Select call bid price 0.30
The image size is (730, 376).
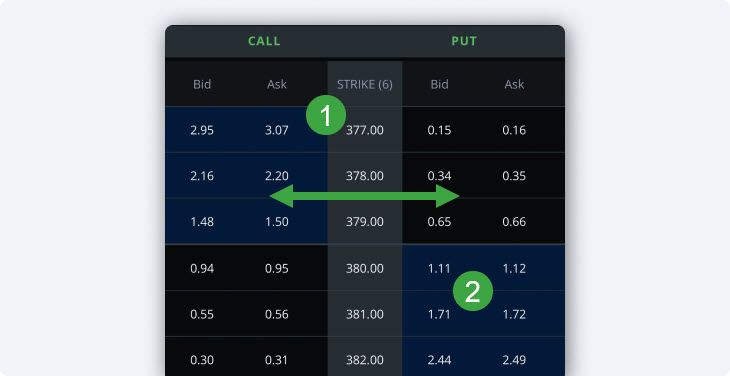point(202,360)
